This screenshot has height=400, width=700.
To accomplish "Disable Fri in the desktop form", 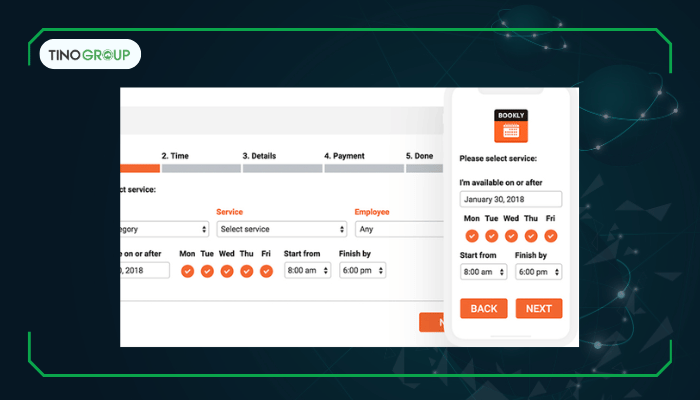I will (266, 271).
